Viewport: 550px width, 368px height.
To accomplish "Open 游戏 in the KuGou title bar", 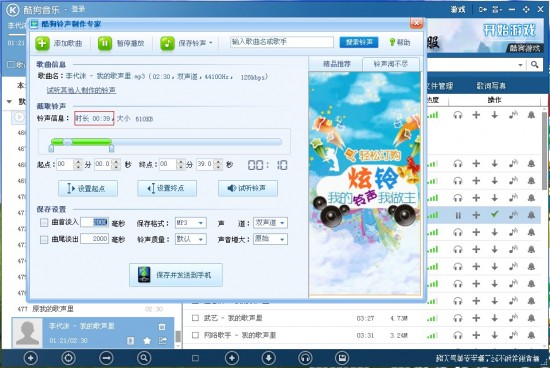I will 458,9.
